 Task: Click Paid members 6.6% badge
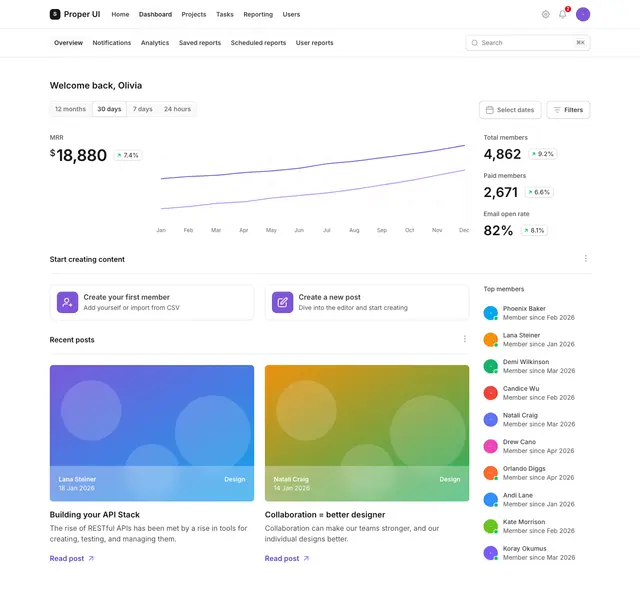(x=539, y=192)
